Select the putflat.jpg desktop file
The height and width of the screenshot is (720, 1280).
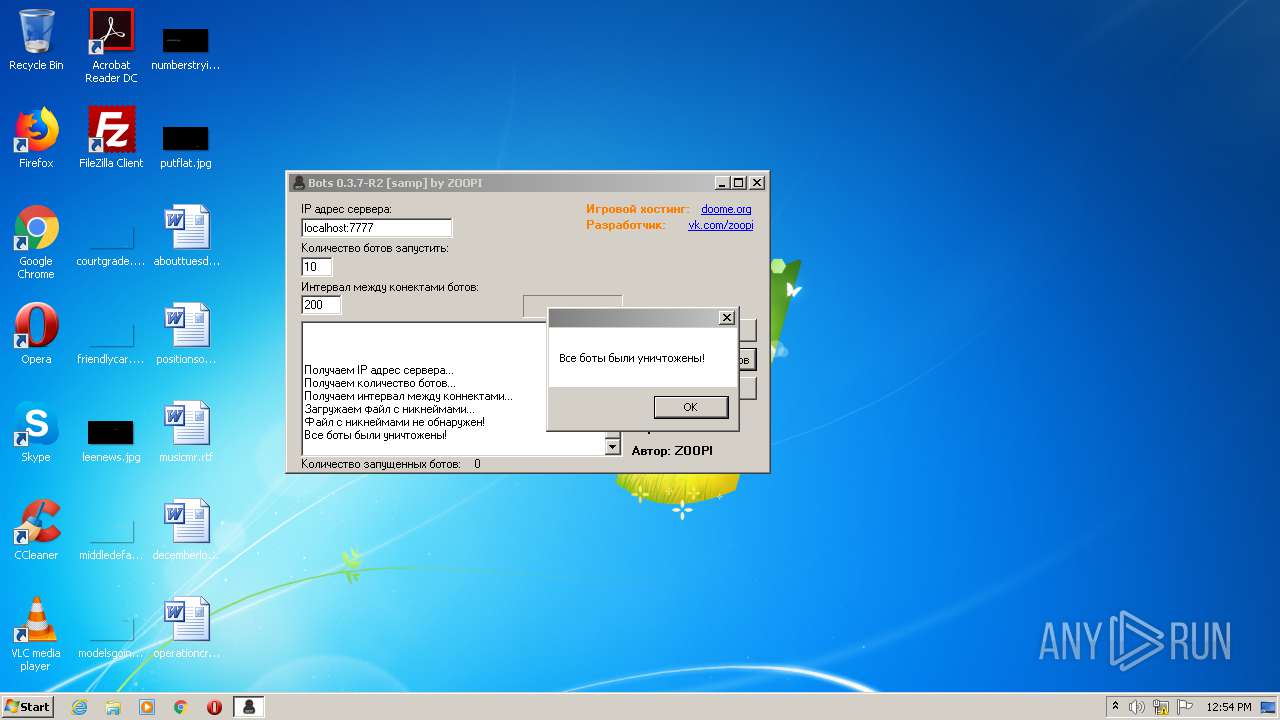click(x=185, y=145)
